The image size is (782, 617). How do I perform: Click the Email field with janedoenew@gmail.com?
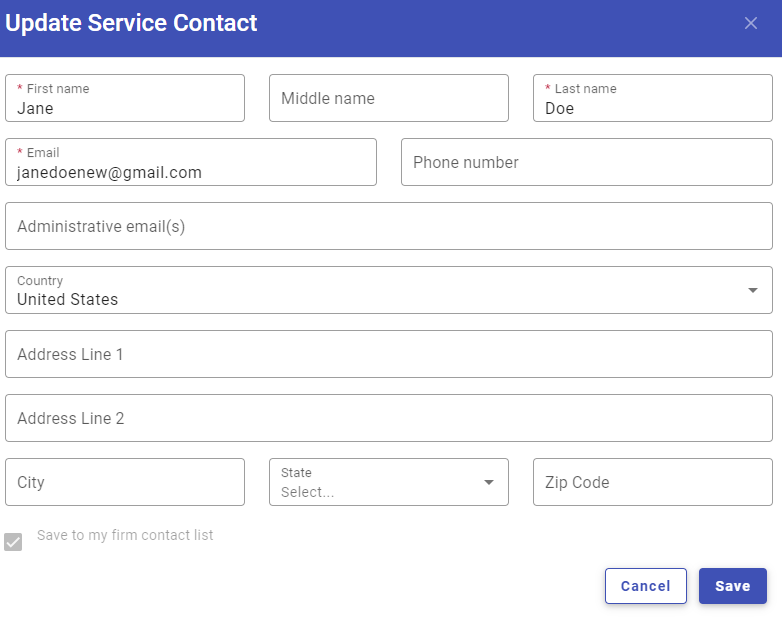coord(191,162)
